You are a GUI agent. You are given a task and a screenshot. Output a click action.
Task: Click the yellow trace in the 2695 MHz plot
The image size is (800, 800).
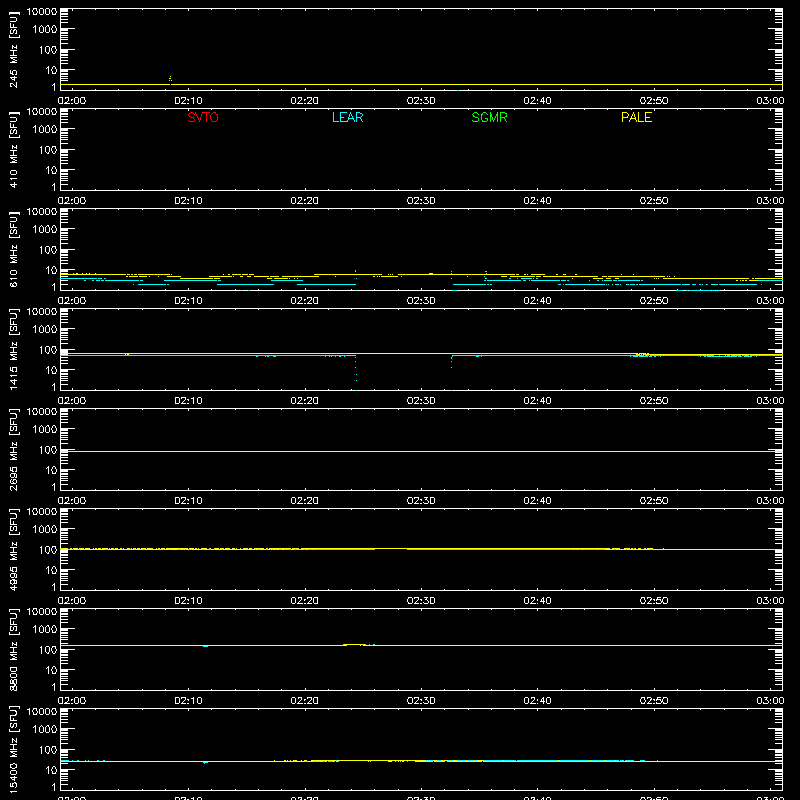coord(421,452)
